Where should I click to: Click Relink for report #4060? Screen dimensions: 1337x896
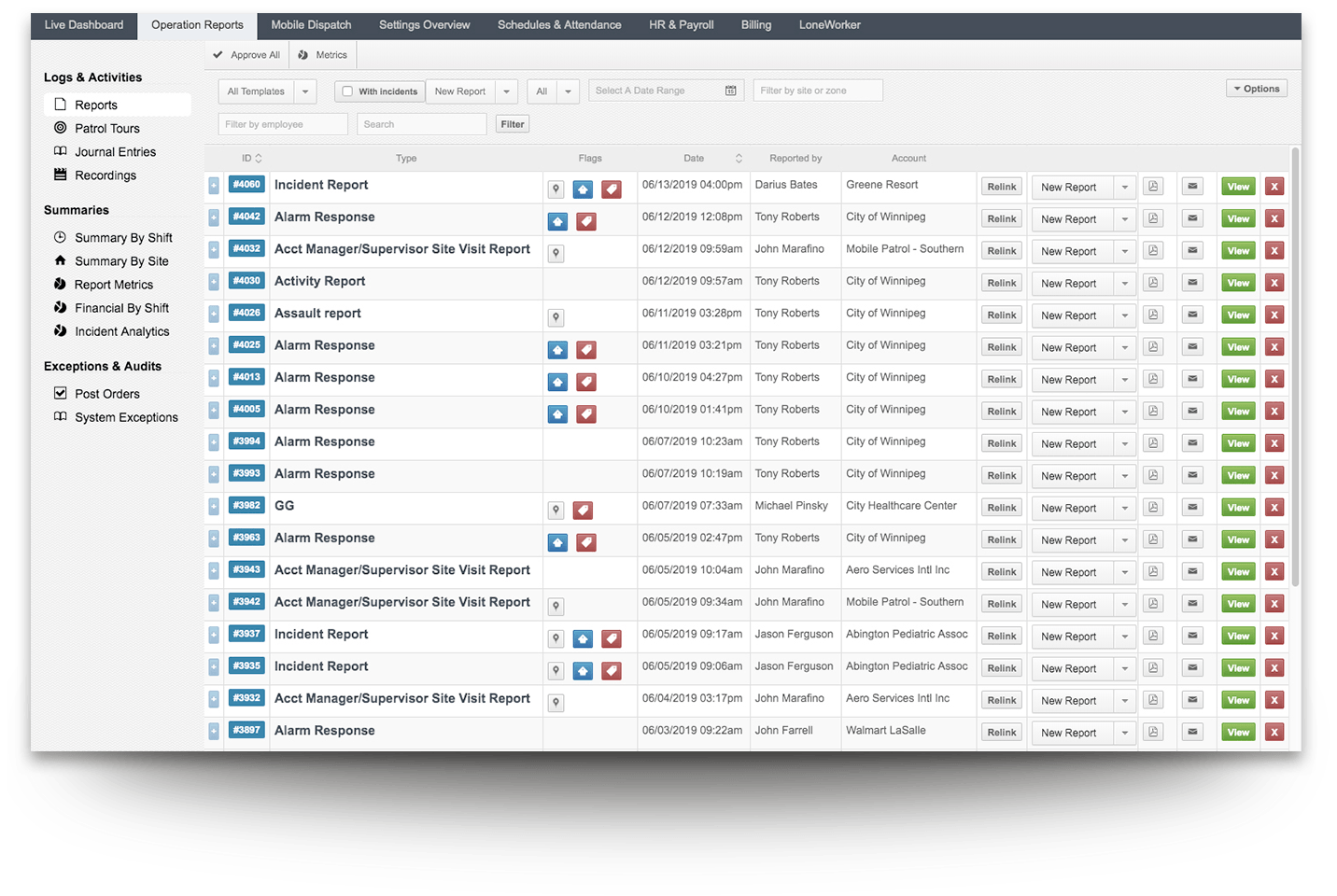1002,187
